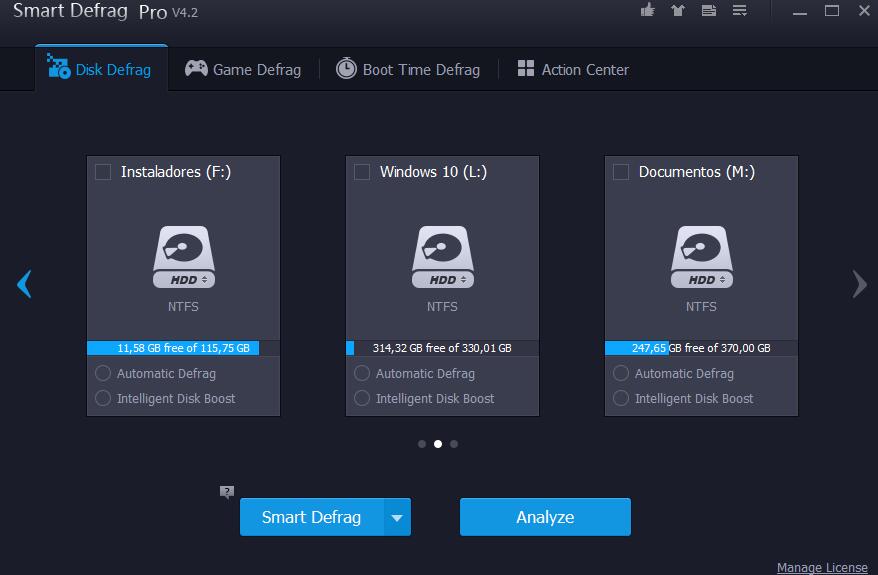878x575 pixels.
Task: Click the Instaladores (F:) free space bar
Action: click(x=184, y=348)
